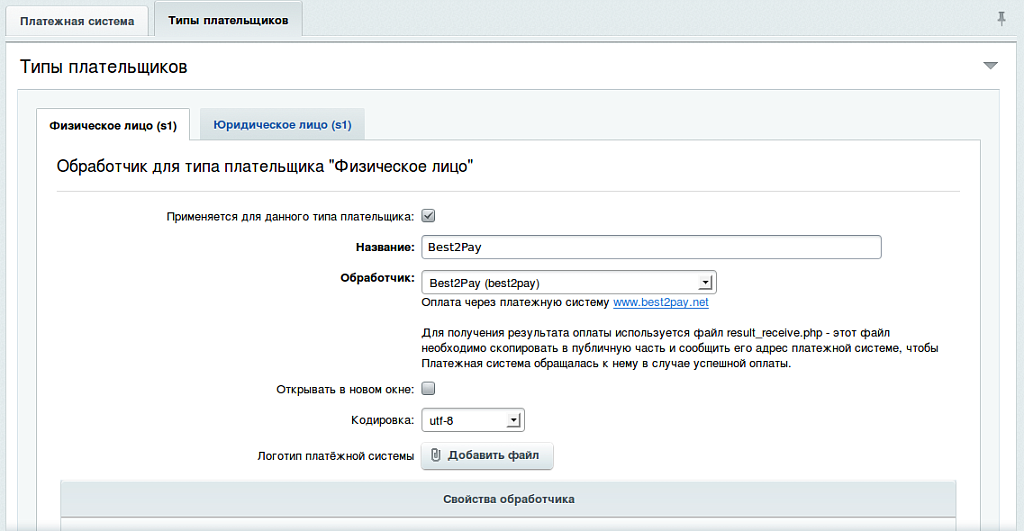Collapse the Типы плательщиков section arrow

click(991, 65)
